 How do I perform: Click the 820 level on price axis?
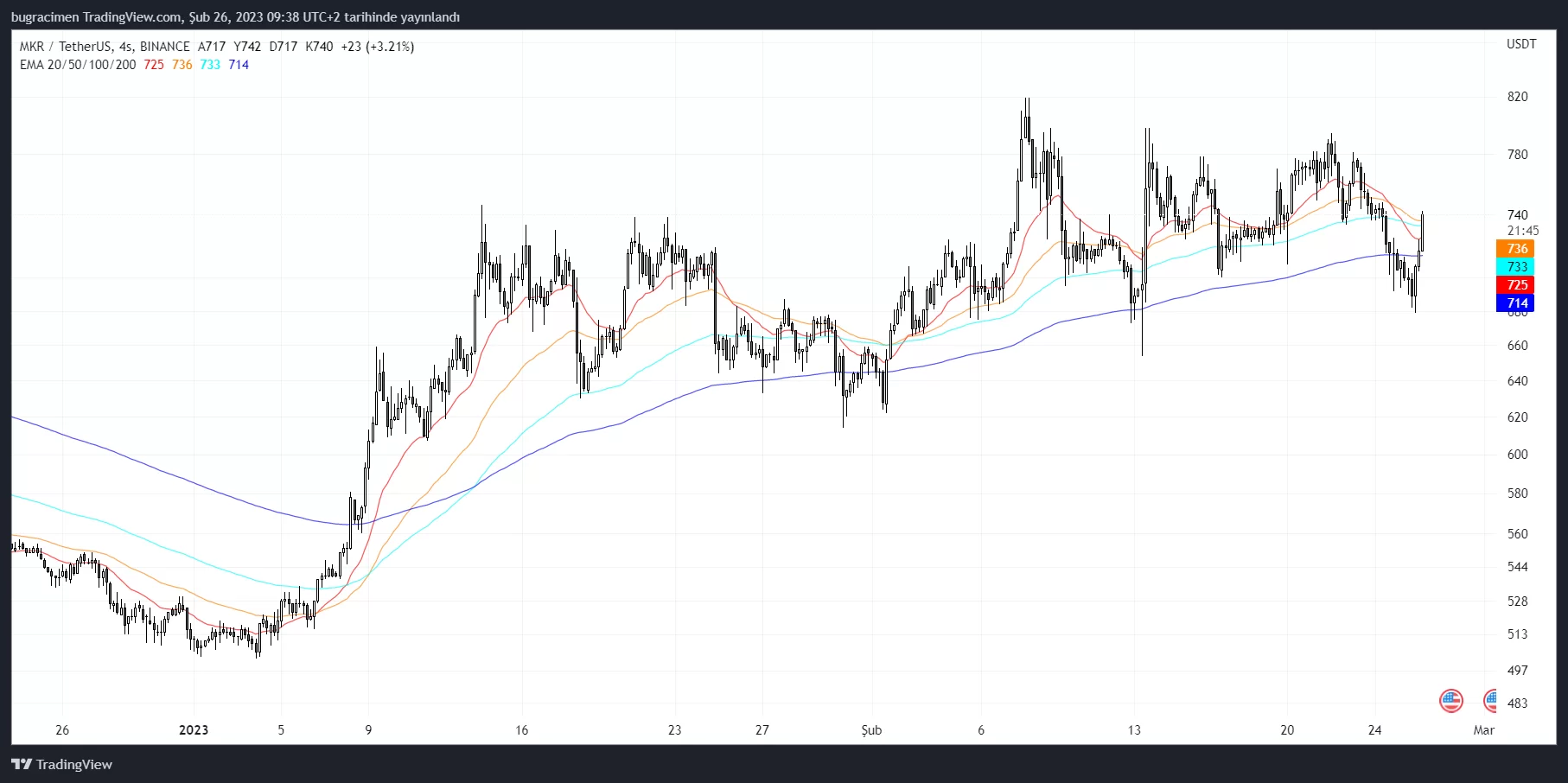(x=1517, y=97)
